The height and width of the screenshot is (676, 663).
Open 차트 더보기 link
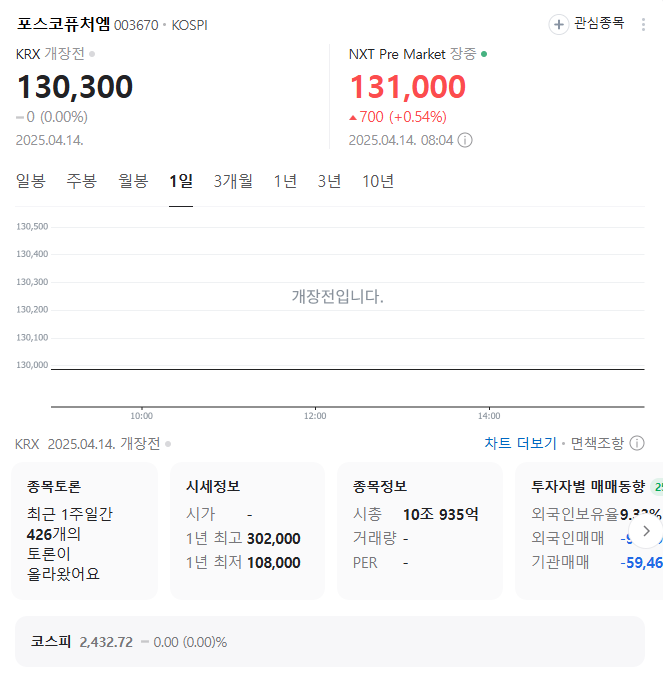coord(521,443)
